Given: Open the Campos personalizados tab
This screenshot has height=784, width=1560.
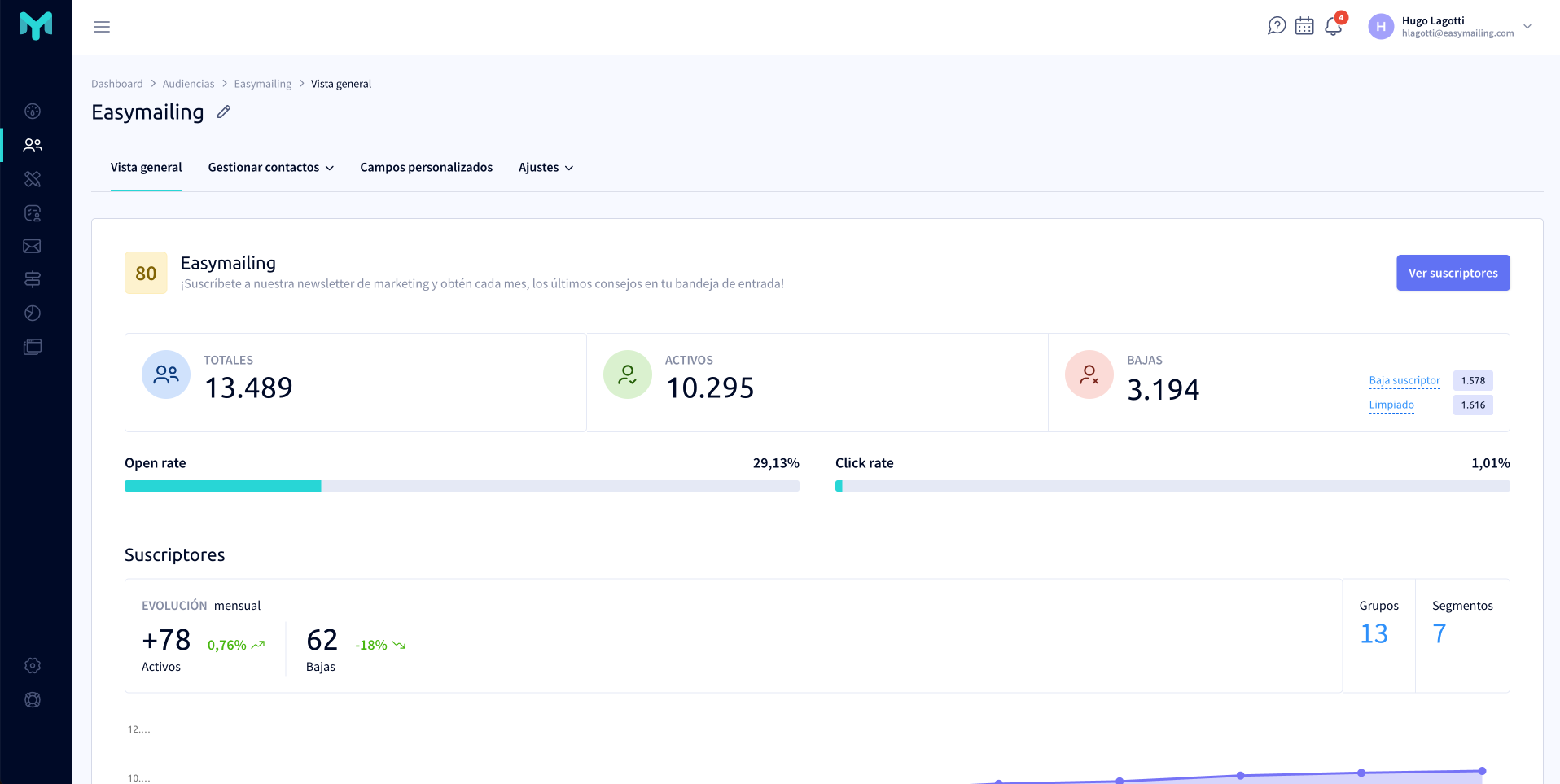Looking at the screenshot, I should click(x=427, y=168).
